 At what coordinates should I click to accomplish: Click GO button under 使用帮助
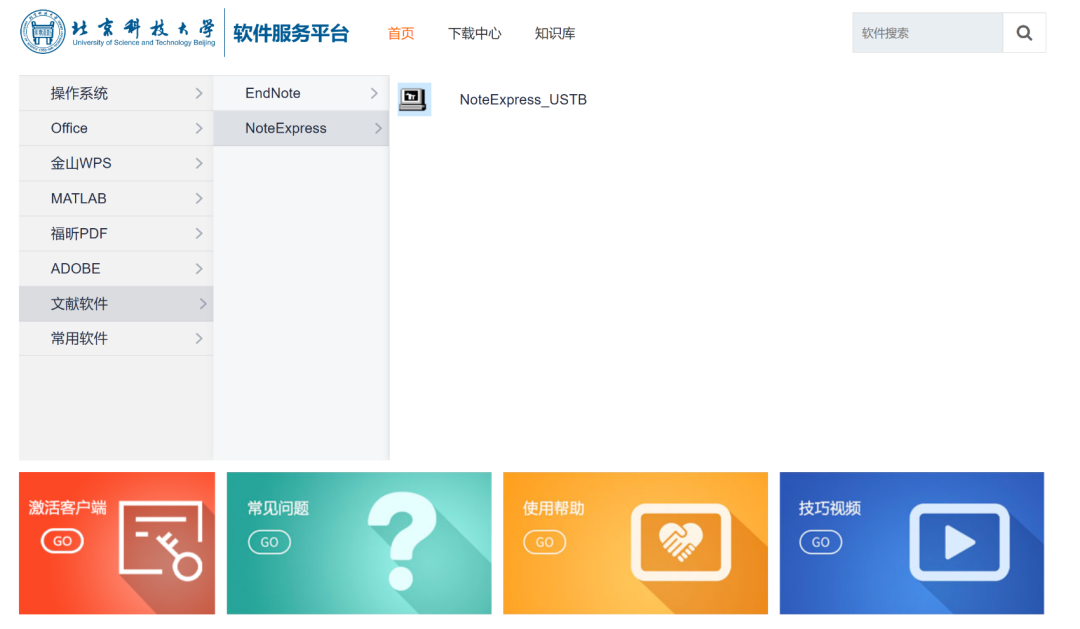tap(545, 542)
